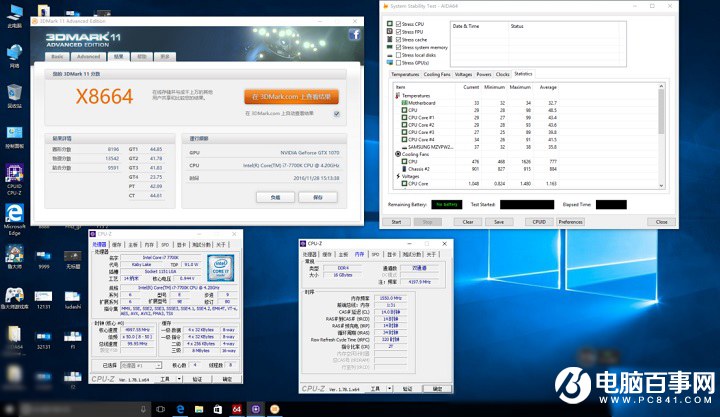Click the load button in 3DMark 11 results
Viewport: 720px width, 417px height.
coord(276,197)
